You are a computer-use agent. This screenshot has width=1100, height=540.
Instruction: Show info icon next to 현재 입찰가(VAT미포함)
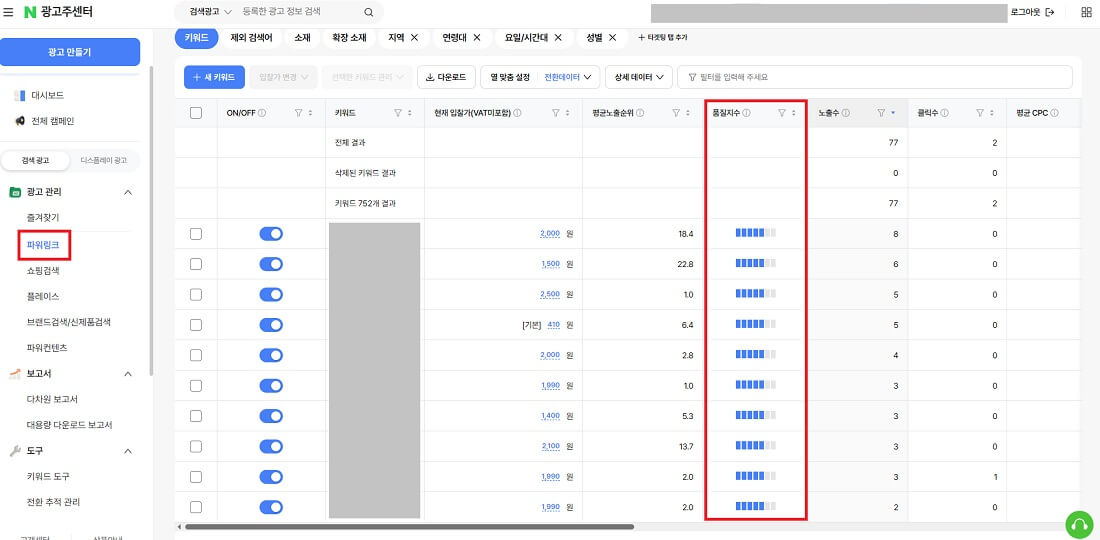point(517,113)
